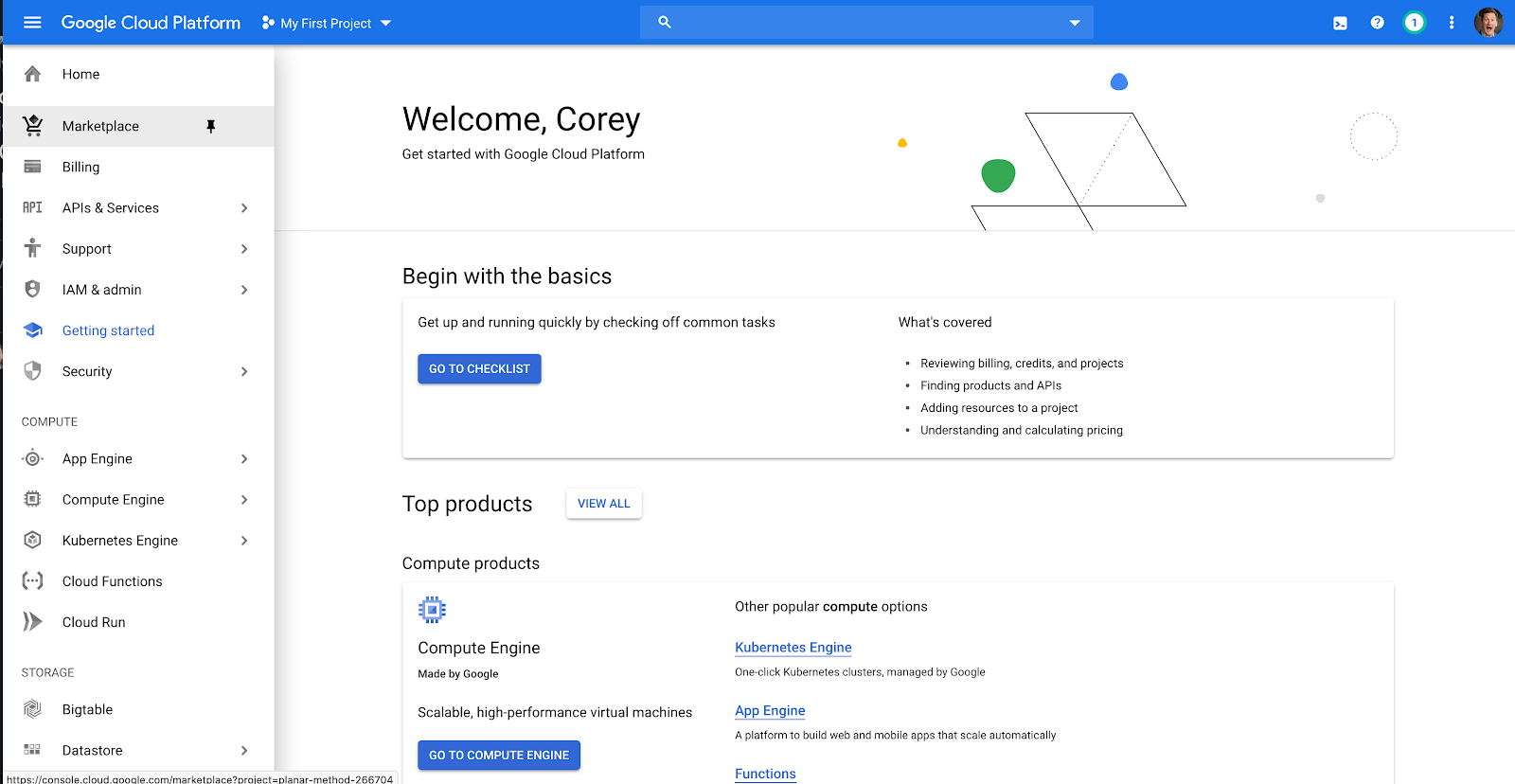Expand the IAM & admin submenu chevron
This screenshot has width=1515, height=784.
244,289
